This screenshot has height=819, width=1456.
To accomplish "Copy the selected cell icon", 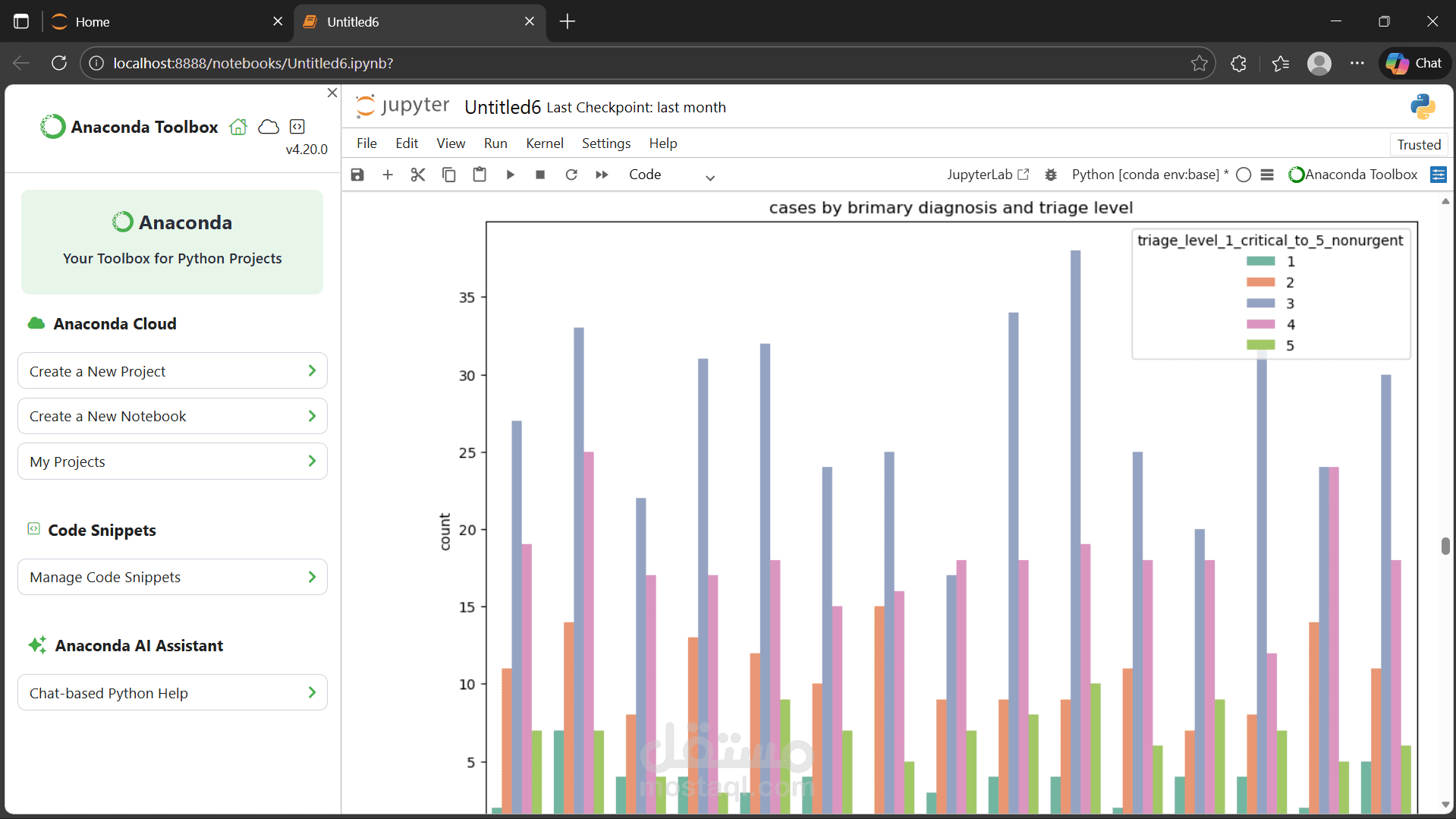I will [x=449, y=175].
